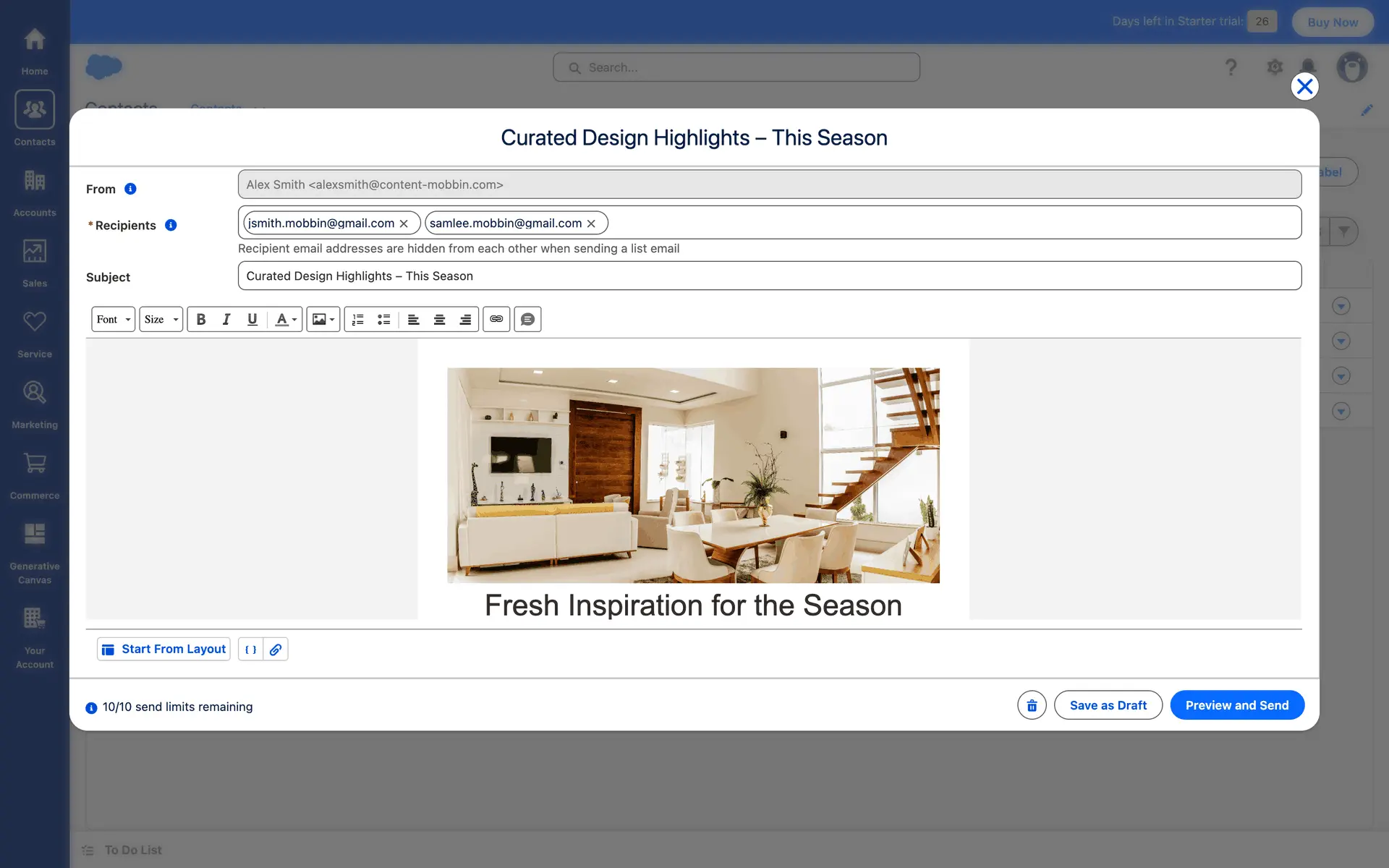Toggle bold formatting in the email editor

pyautogui.click(x=201, y=319)
